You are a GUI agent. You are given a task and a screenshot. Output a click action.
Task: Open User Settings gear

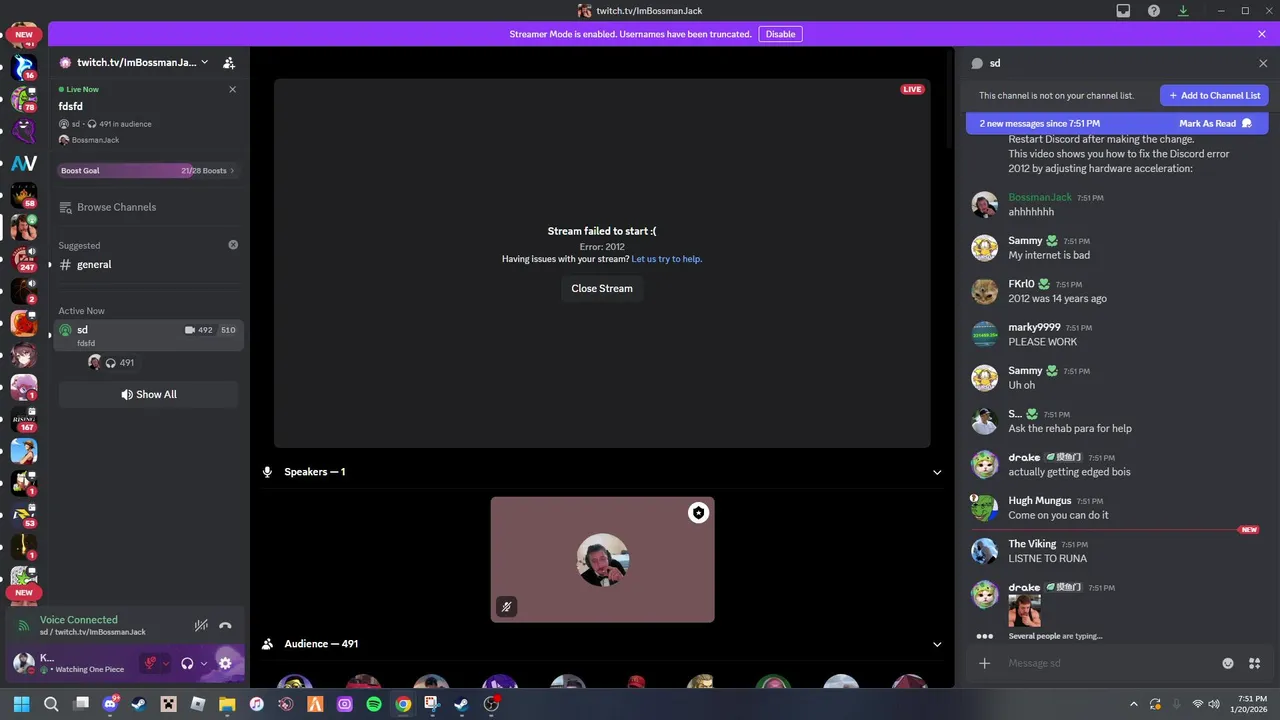(225, 663)
